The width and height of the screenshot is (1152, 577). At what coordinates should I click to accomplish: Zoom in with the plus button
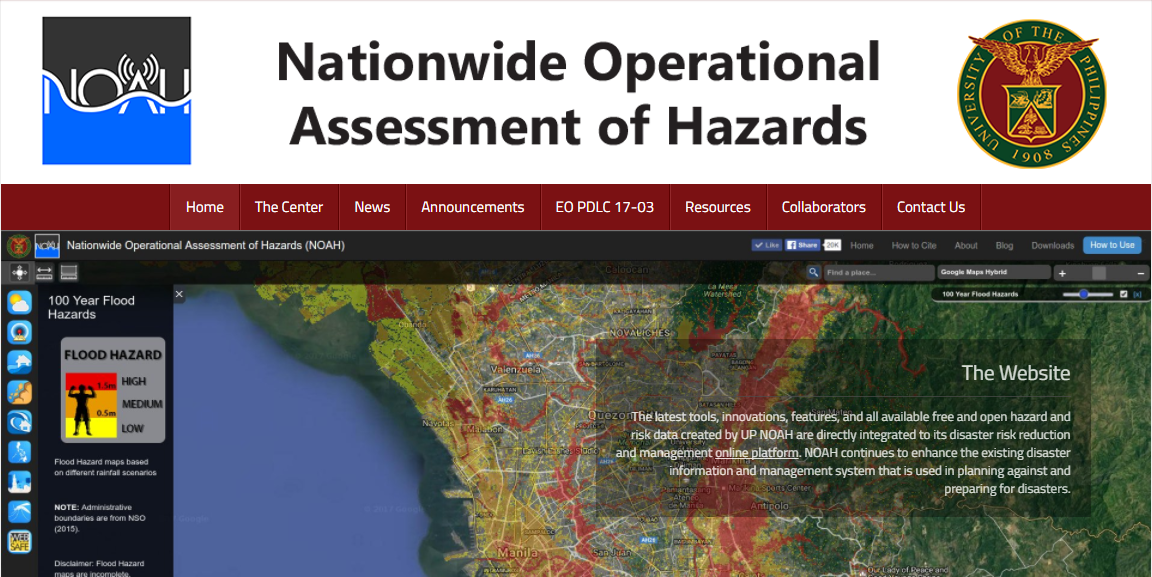(1062, 273)
